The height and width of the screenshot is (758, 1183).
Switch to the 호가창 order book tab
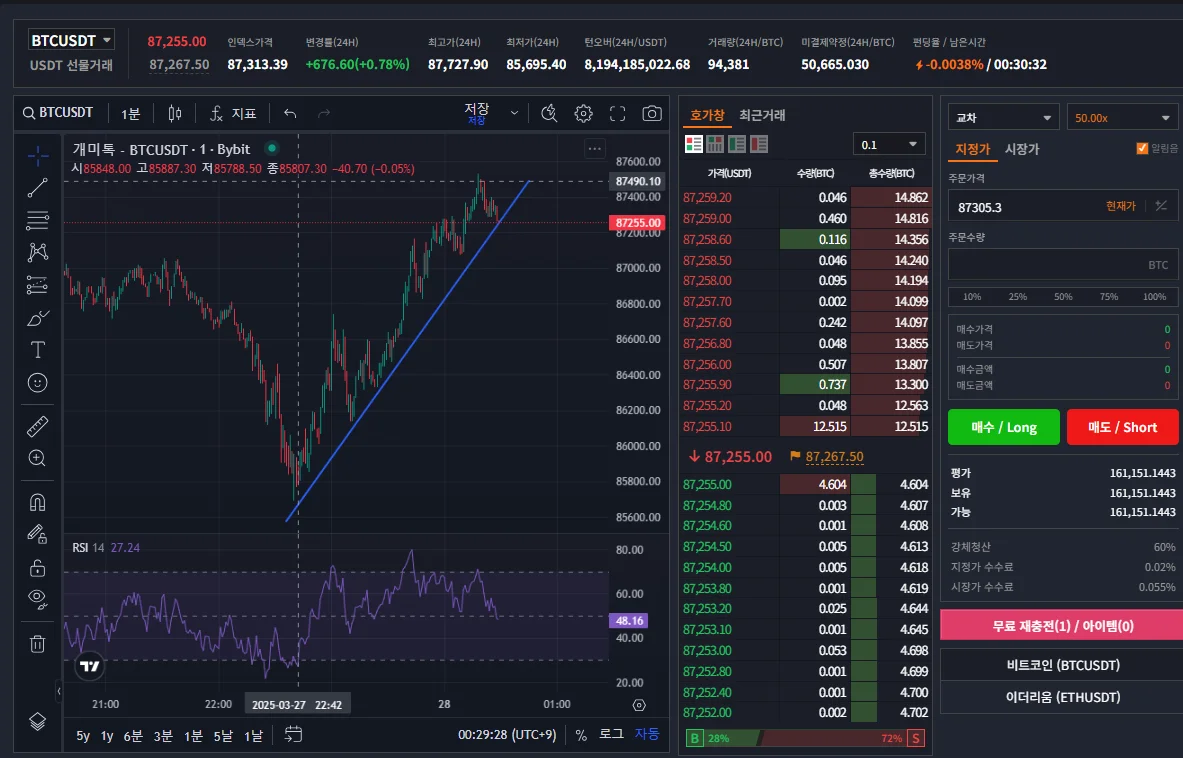point(707,115)
